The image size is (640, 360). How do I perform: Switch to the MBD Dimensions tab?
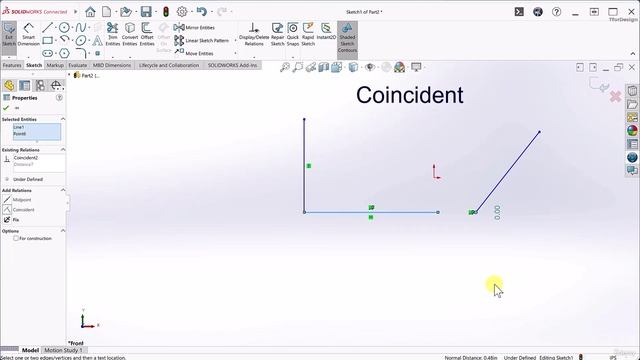pyautogui.click(x=112, y=65)
